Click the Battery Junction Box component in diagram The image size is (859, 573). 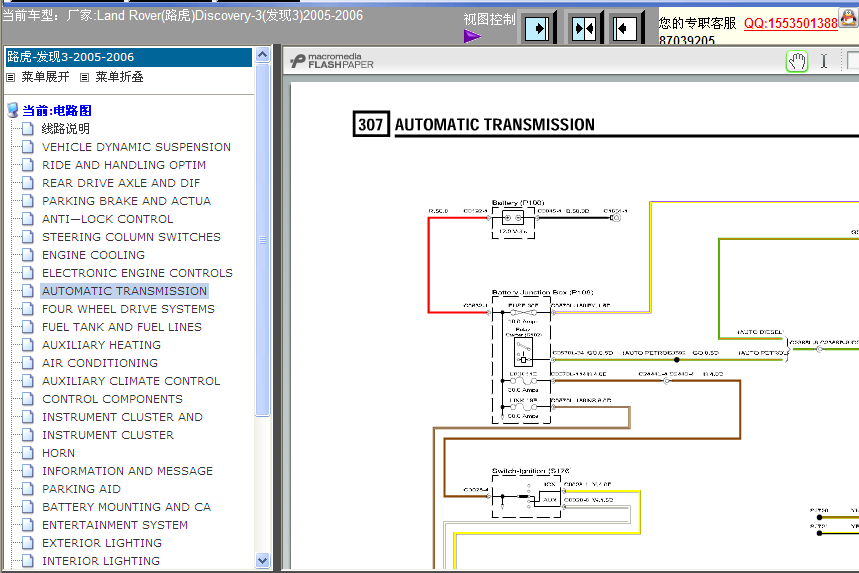(522, 359)
